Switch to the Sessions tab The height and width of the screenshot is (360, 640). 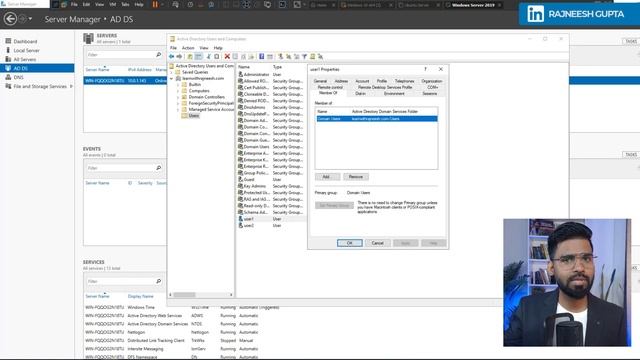(429, 93)
